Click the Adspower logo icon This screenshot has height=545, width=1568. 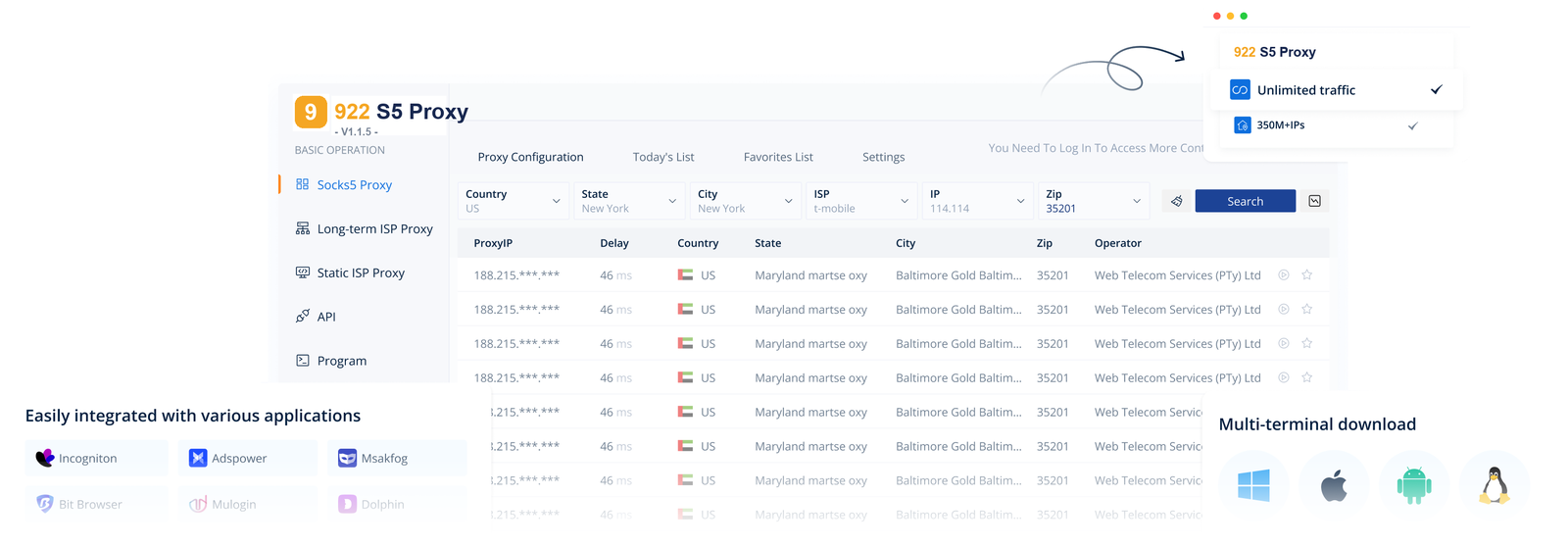tap(198, 458)
